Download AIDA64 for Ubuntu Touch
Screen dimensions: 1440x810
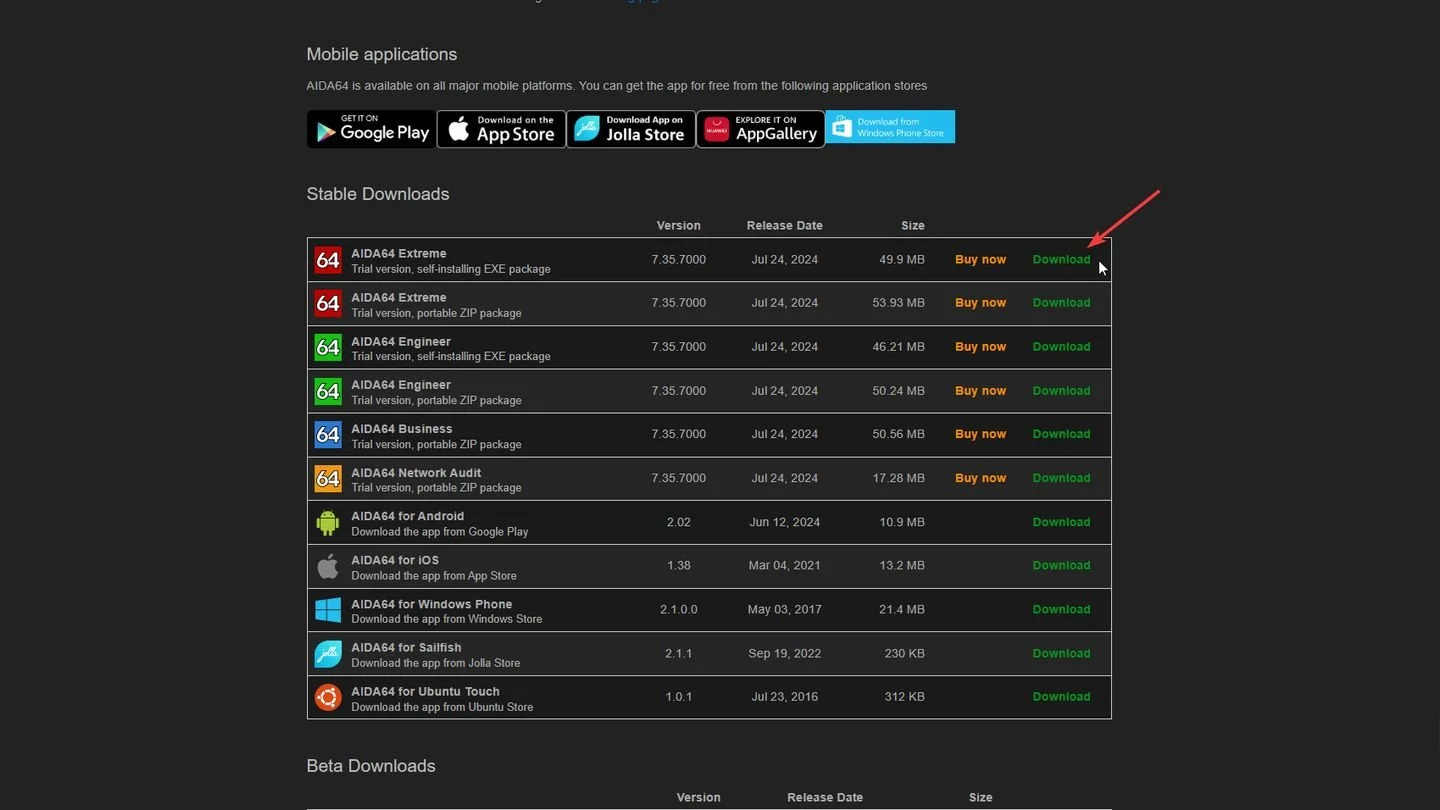[1061, 697]
